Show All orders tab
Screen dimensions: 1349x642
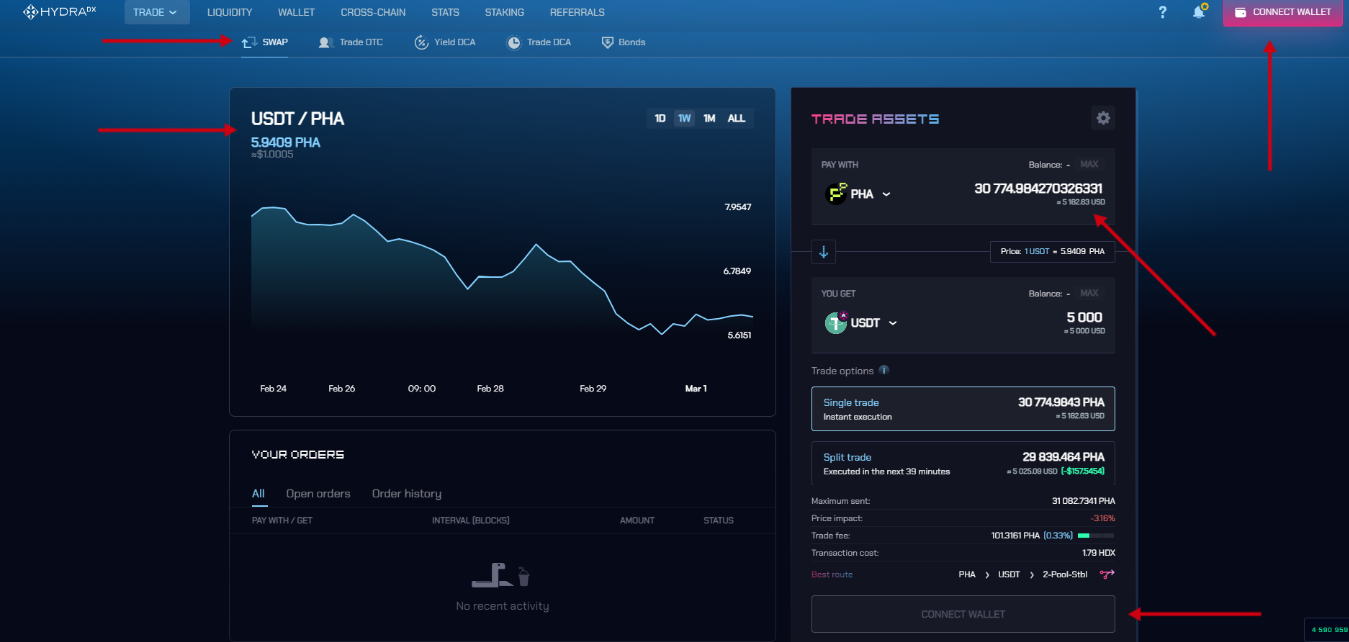(x=259, y=494)
